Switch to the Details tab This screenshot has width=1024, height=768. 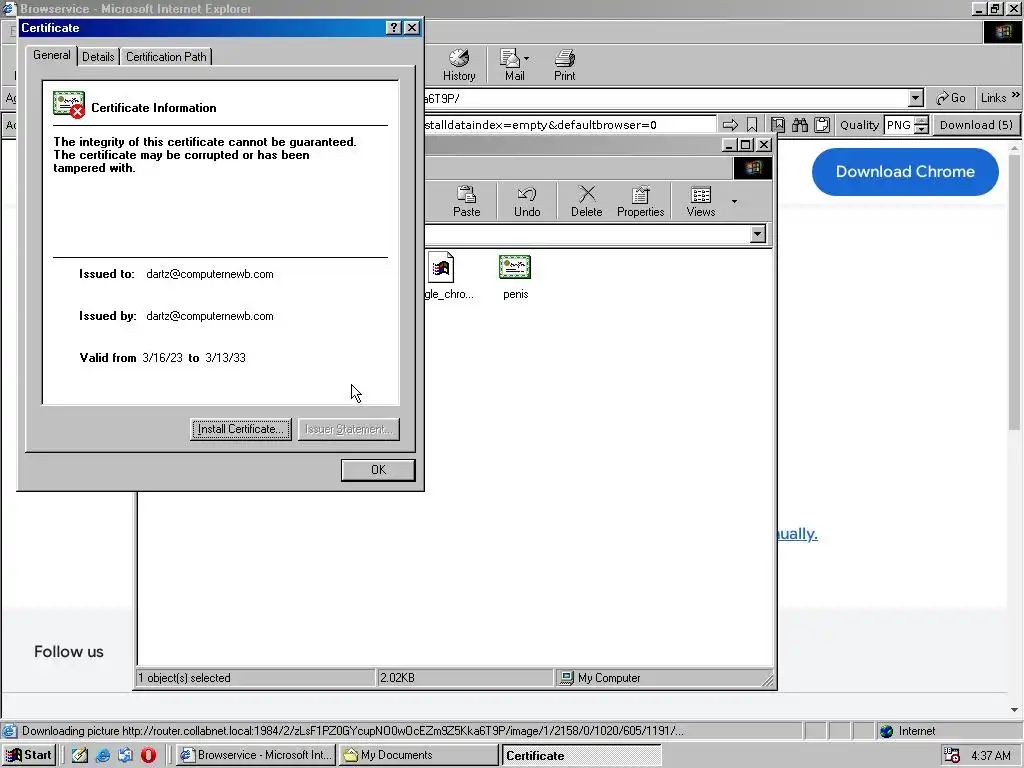click(x=98, y=57)
